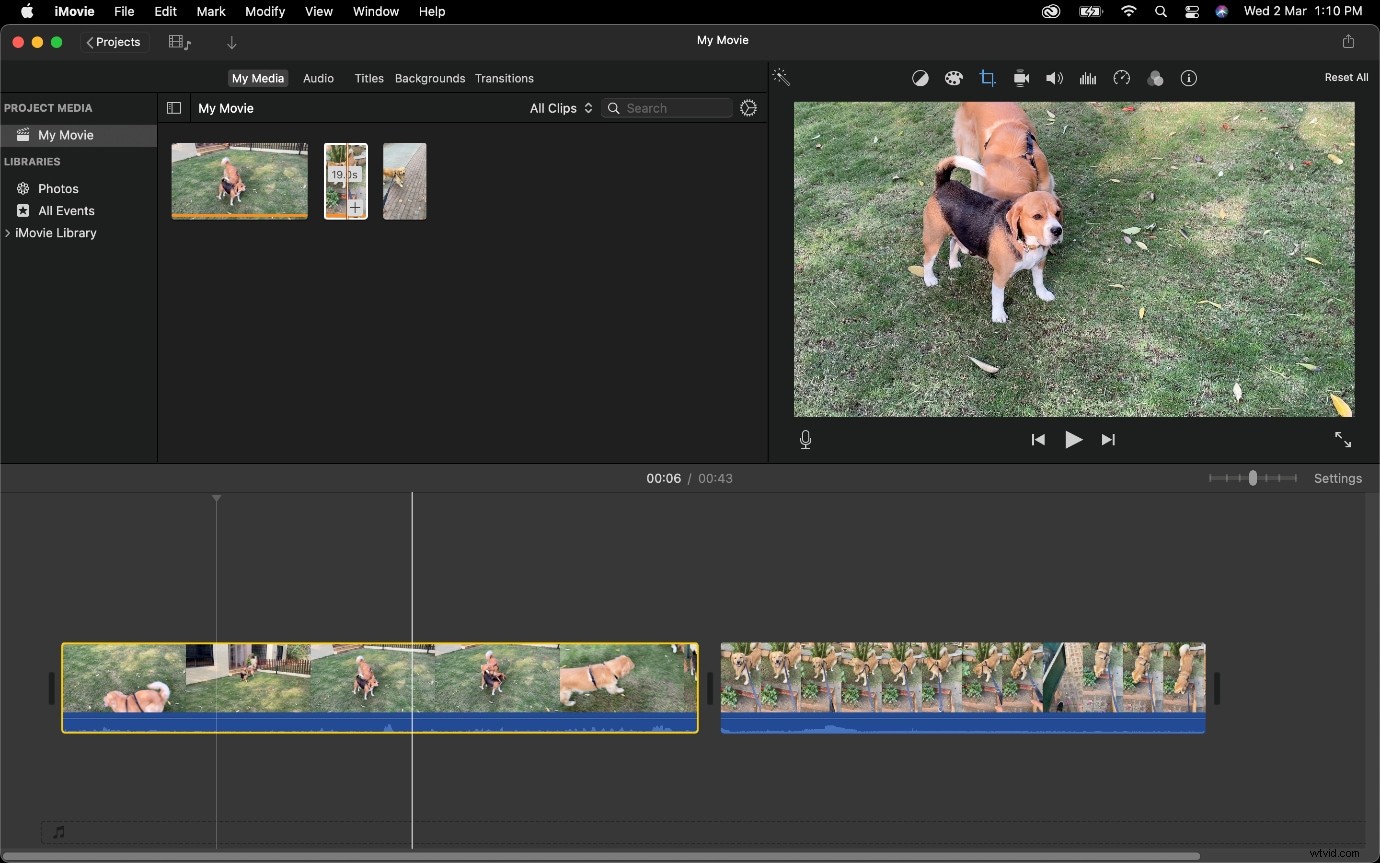Toggle fullscreen preview of the viewer
This screenshot has width=1380, height=863.
click(x=1343, y=439)
